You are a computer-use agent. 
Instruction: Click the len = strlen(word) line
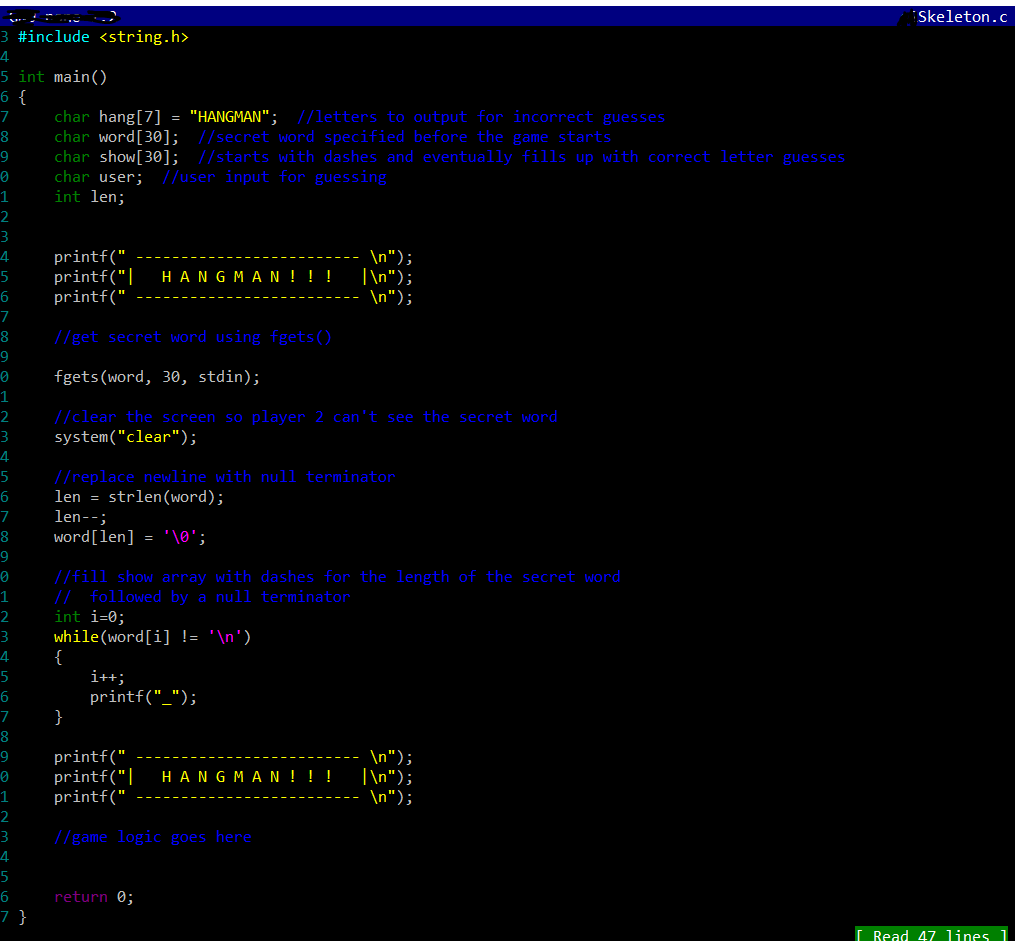click(138, 496)
